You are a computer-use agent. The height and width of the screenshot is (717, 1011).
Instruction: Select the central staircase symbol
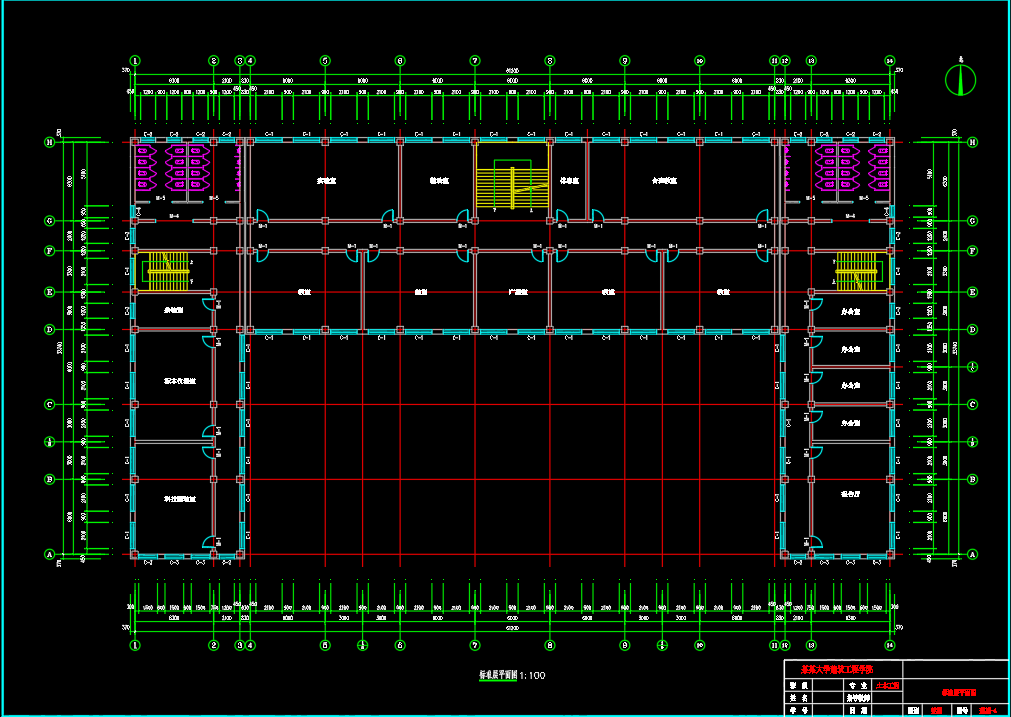[512, 185]
